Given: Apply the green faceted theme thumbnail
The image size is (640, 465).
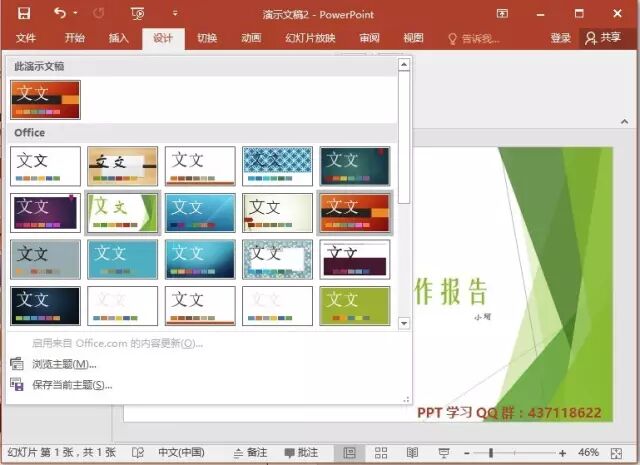Looking at the screenshot, I should click(x=122, y=213).
